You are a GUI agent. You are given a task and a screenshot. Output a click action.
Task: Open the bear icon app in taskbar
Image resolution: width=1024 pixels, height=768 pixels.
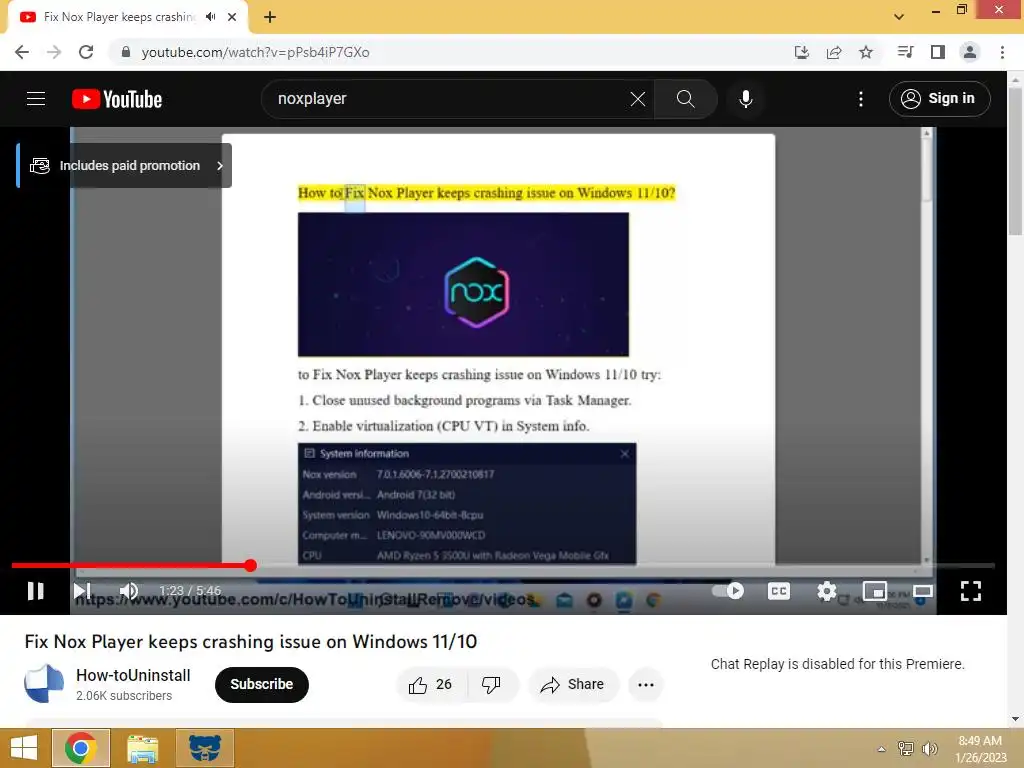click(205, 748)
